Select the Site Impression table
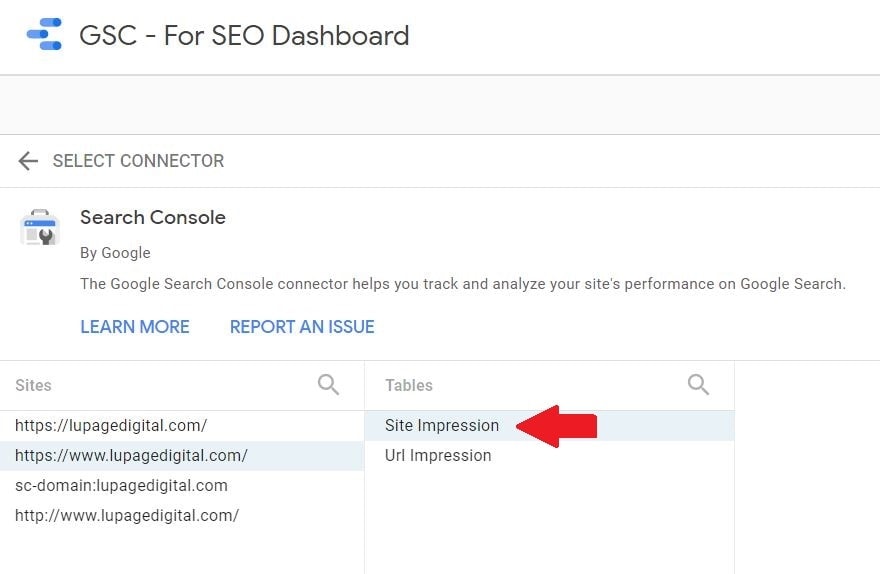The image size is (880, 574). click(x=549, y=425)
